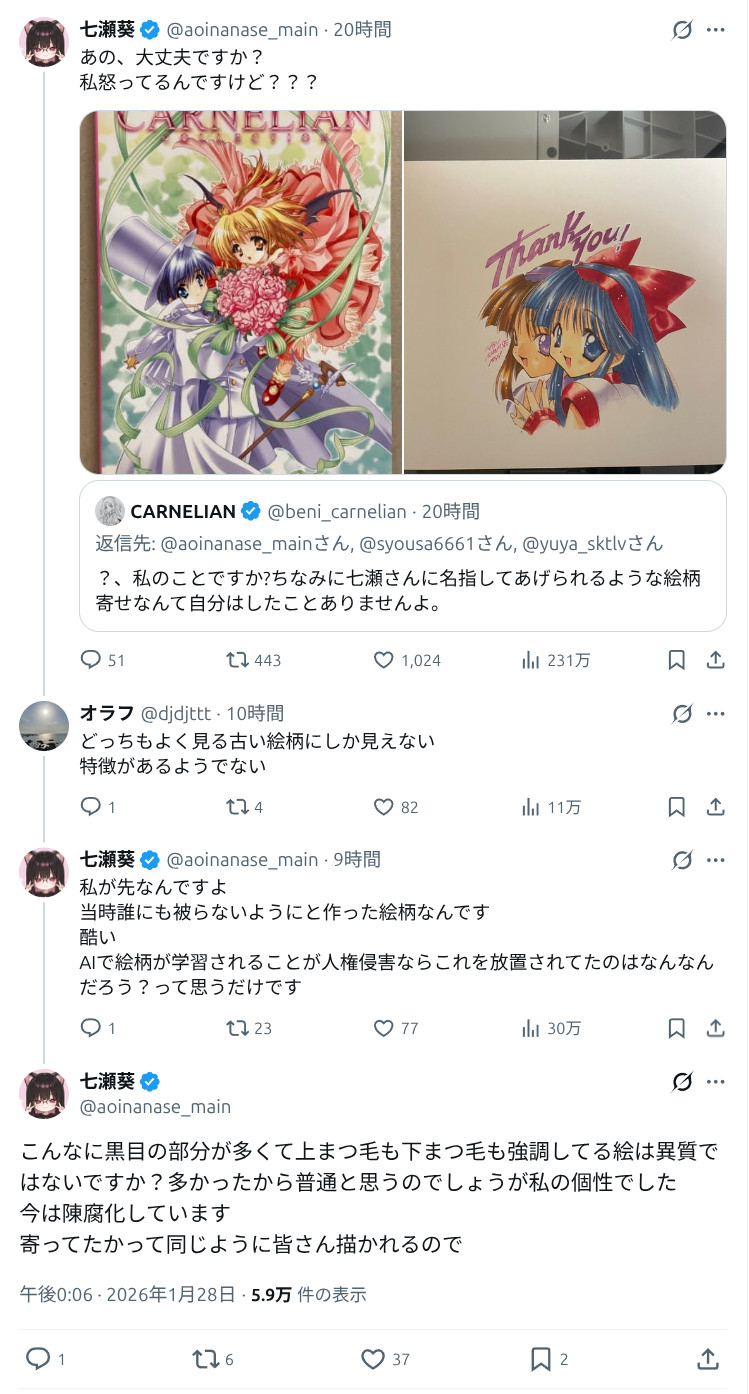This screenshot has height=1394, width=749.
Task: Open @djdjttt profile link
Action: 176,714
